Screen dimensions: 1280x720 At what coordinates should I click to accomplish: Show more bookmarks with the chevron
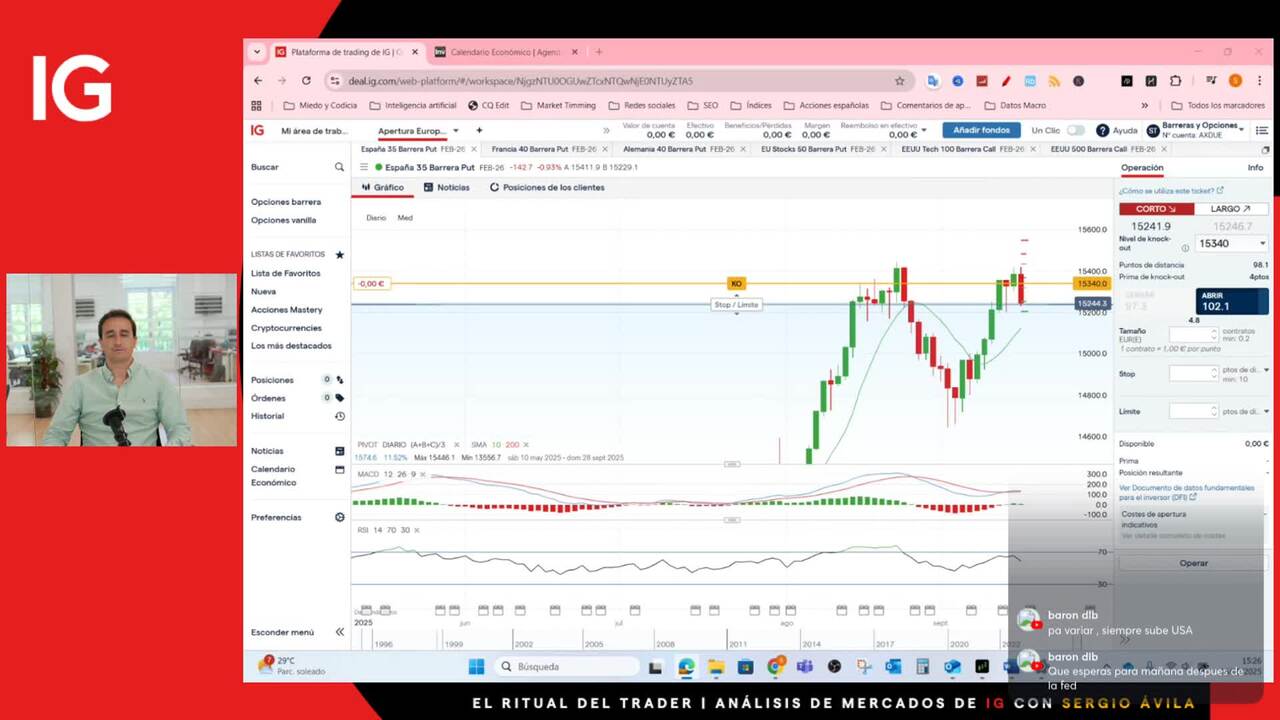(1145, 105)
